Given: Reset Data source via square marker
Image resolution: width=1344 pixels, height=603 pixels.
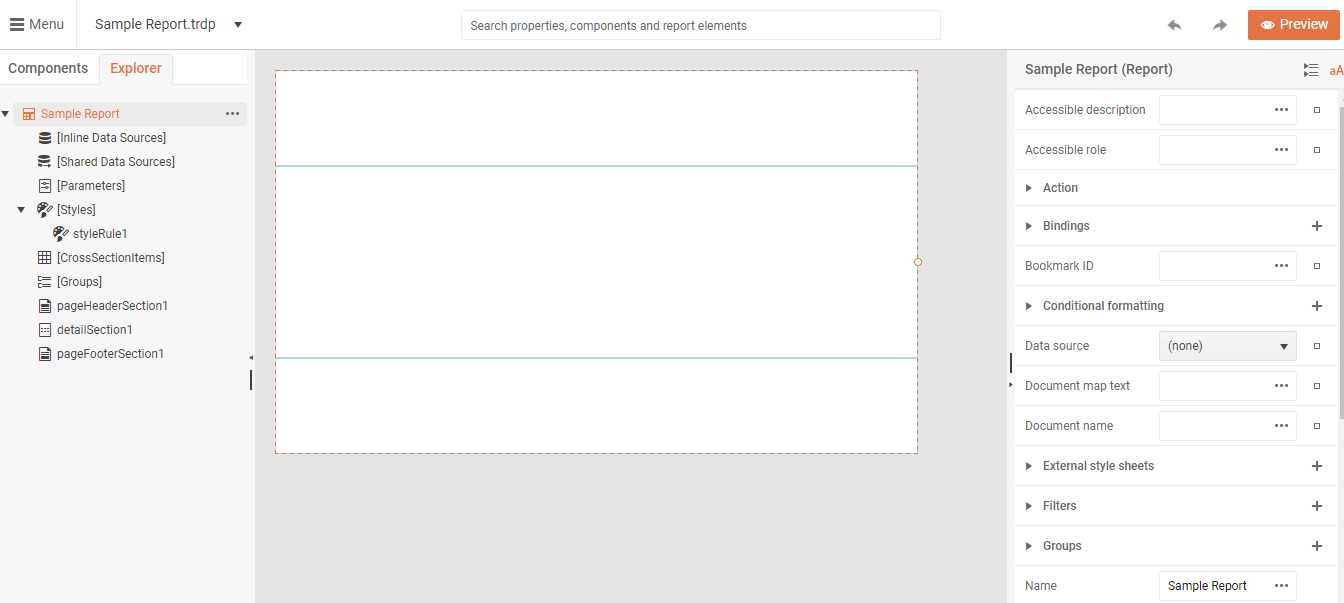Looking at the screenshot, I should pyautogui.click(x=1317, y=346).
